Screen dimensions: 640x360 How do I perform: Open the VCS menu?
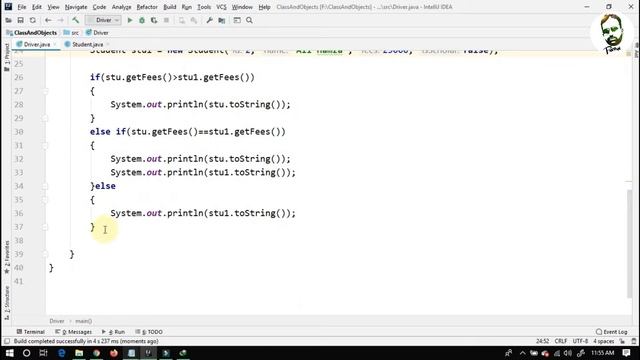tap(221, 7)
